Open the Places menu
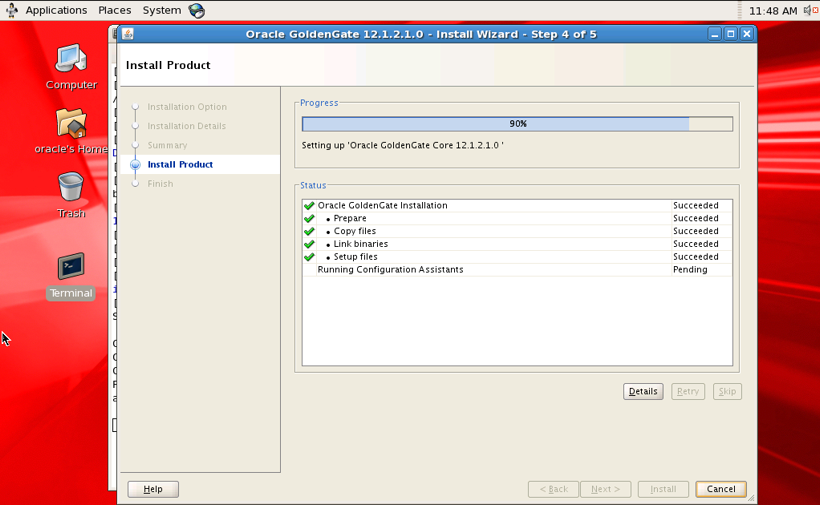The height and width of the screenshot is (505, 820). point(115,10)
